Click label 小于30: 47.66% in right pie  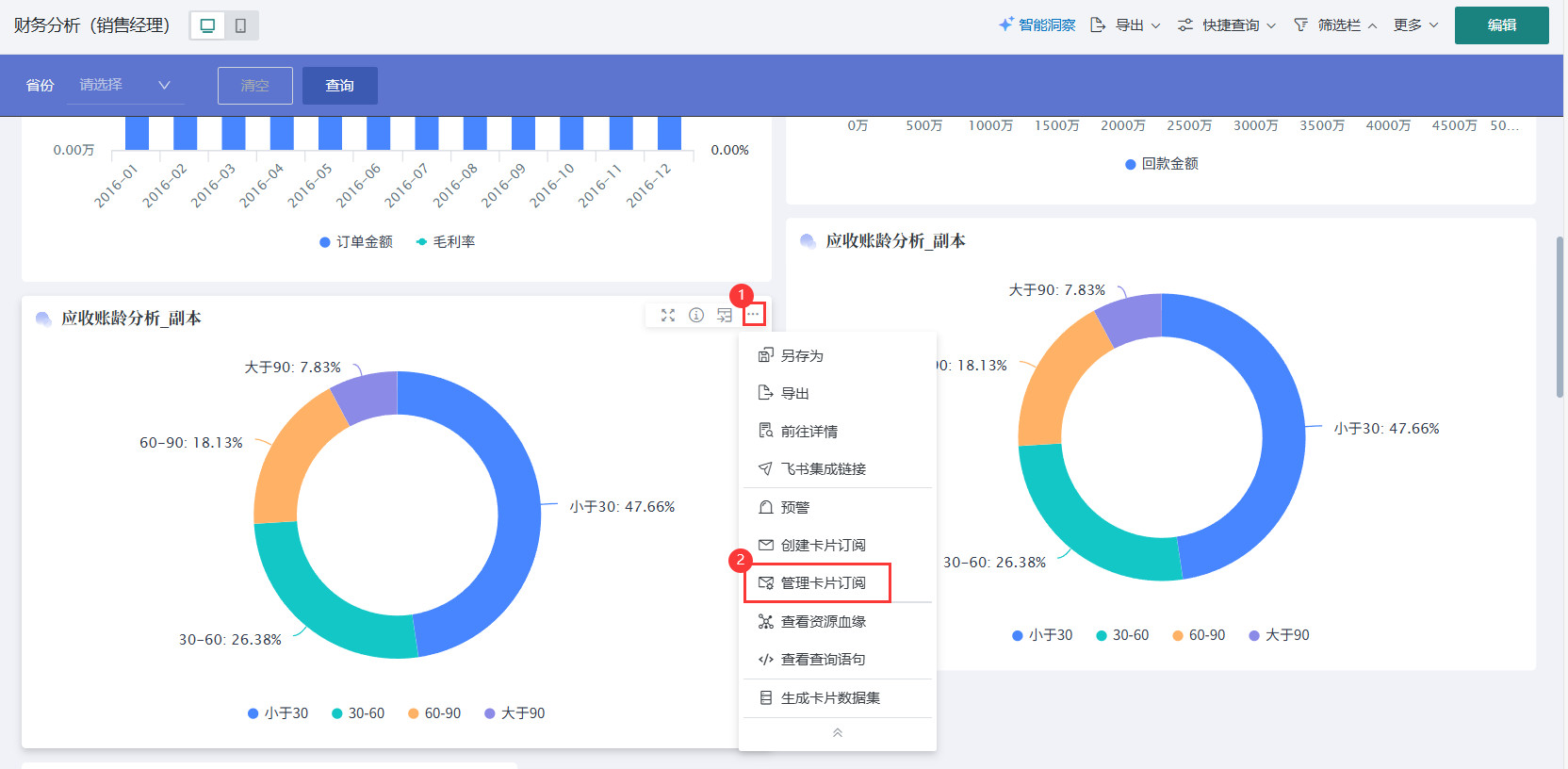click(1386, 429)
